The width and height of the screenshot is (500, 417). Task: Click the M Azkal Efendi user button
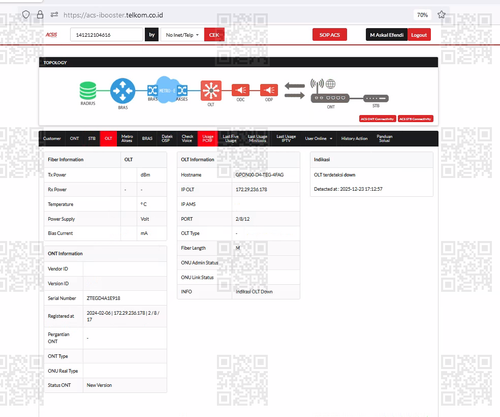point(387,35)
